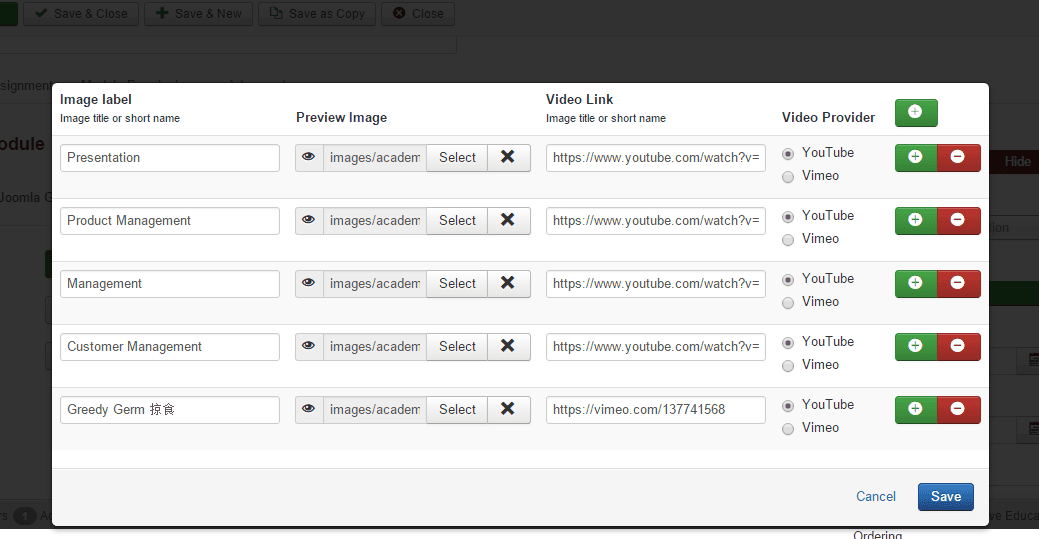
Task: Clear preview image for Customer Management row
Action: [508, 347]
